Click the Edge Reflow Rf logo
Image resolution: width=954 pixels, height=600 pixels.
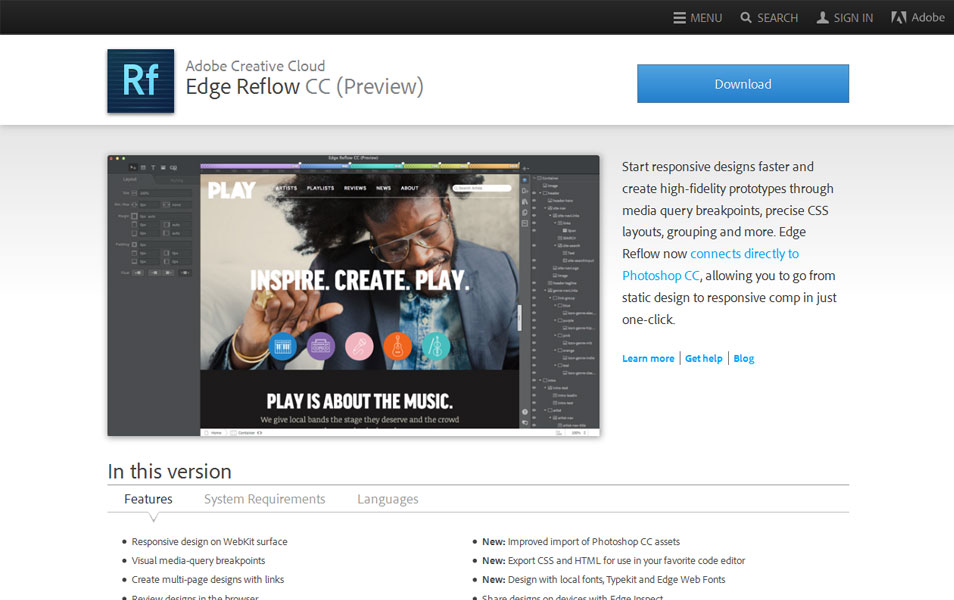140,79
